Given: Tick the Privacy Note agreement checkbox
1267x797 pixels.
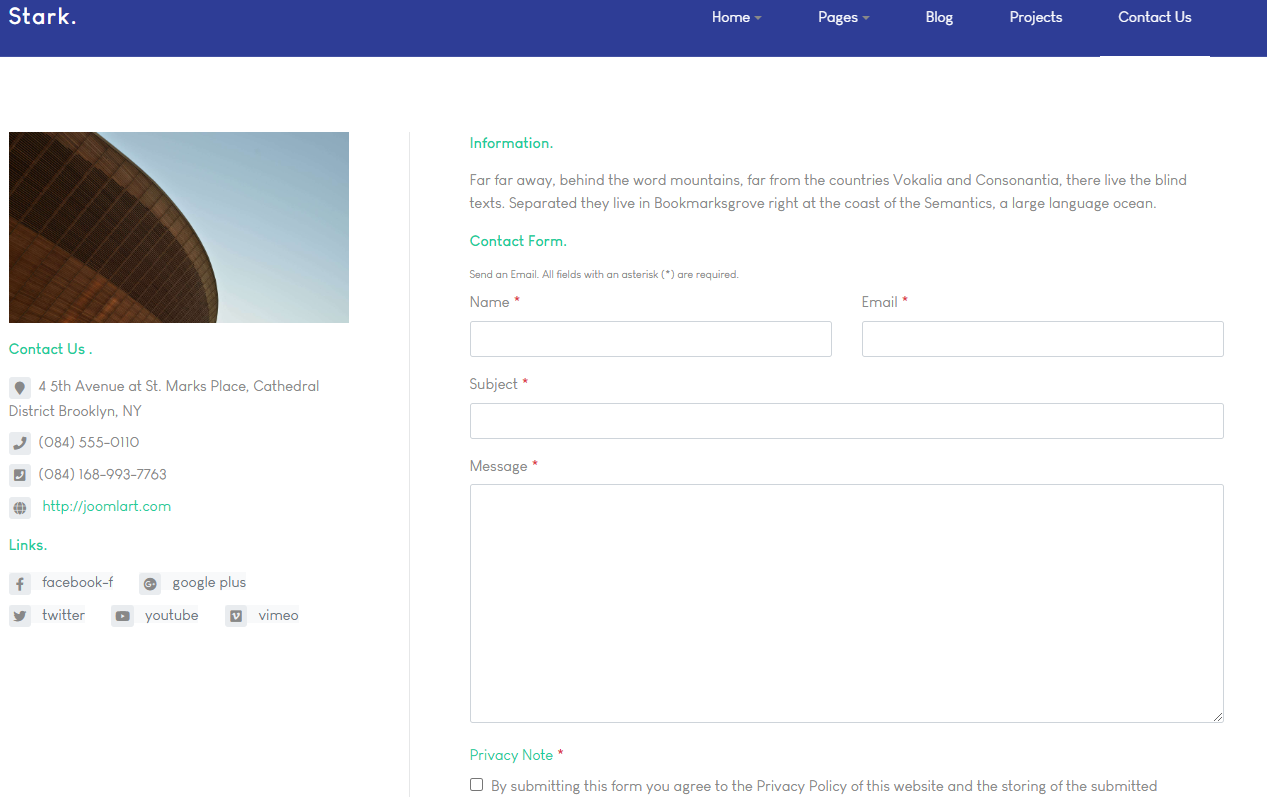Looking at the screenshot, I should pyautogui.click(x=476, y=785).
